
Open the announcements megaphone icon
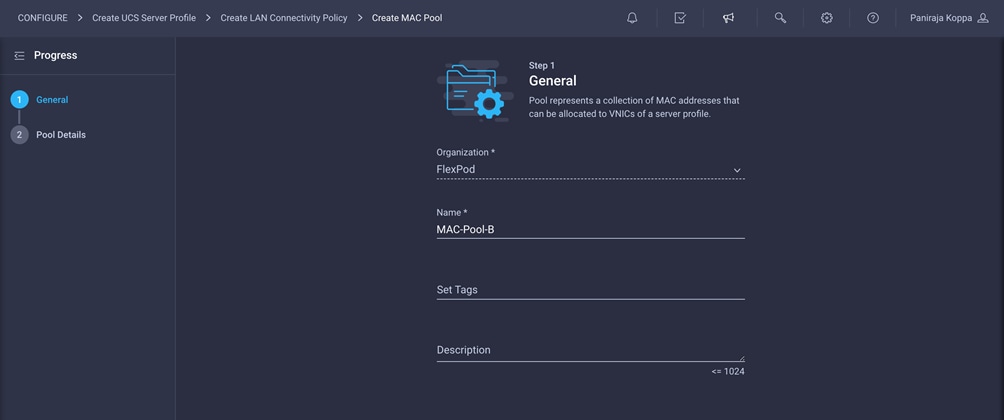click(x=729, y=18)
